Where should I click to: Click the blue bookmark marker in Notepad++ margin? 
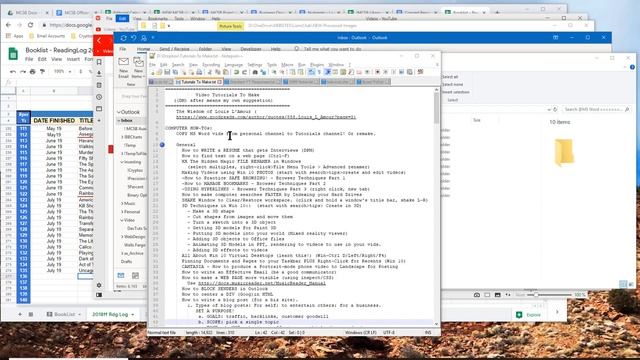click(x=162, y=144)
